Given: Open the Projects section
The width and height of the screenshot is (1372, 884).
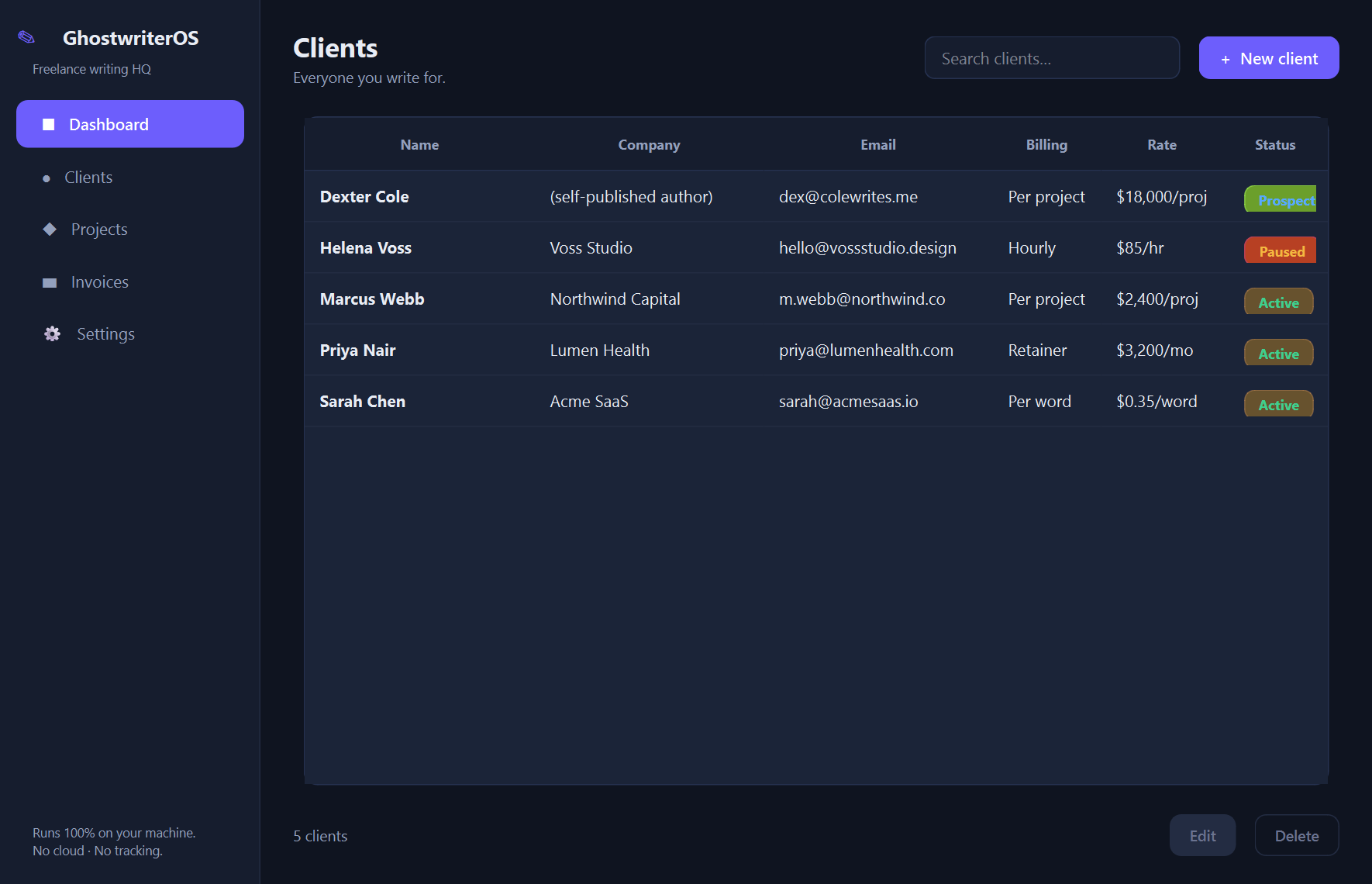Looking at the screenshot, I should point(130,230).
